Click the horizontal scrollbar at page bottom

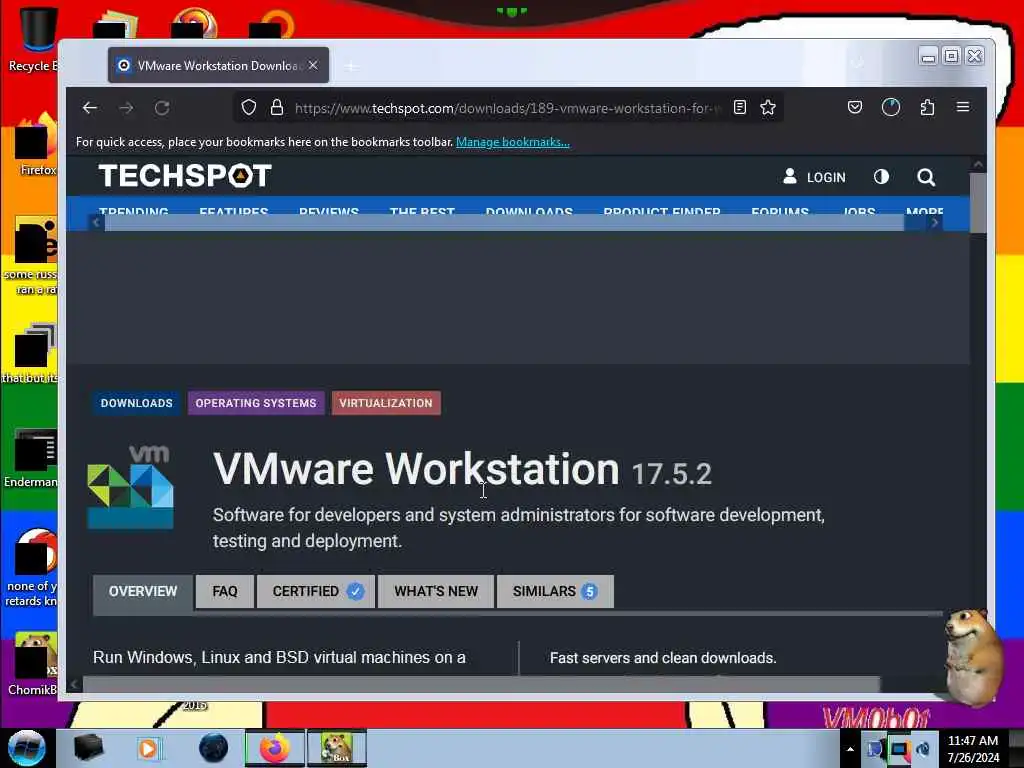[x=481, y=684]
